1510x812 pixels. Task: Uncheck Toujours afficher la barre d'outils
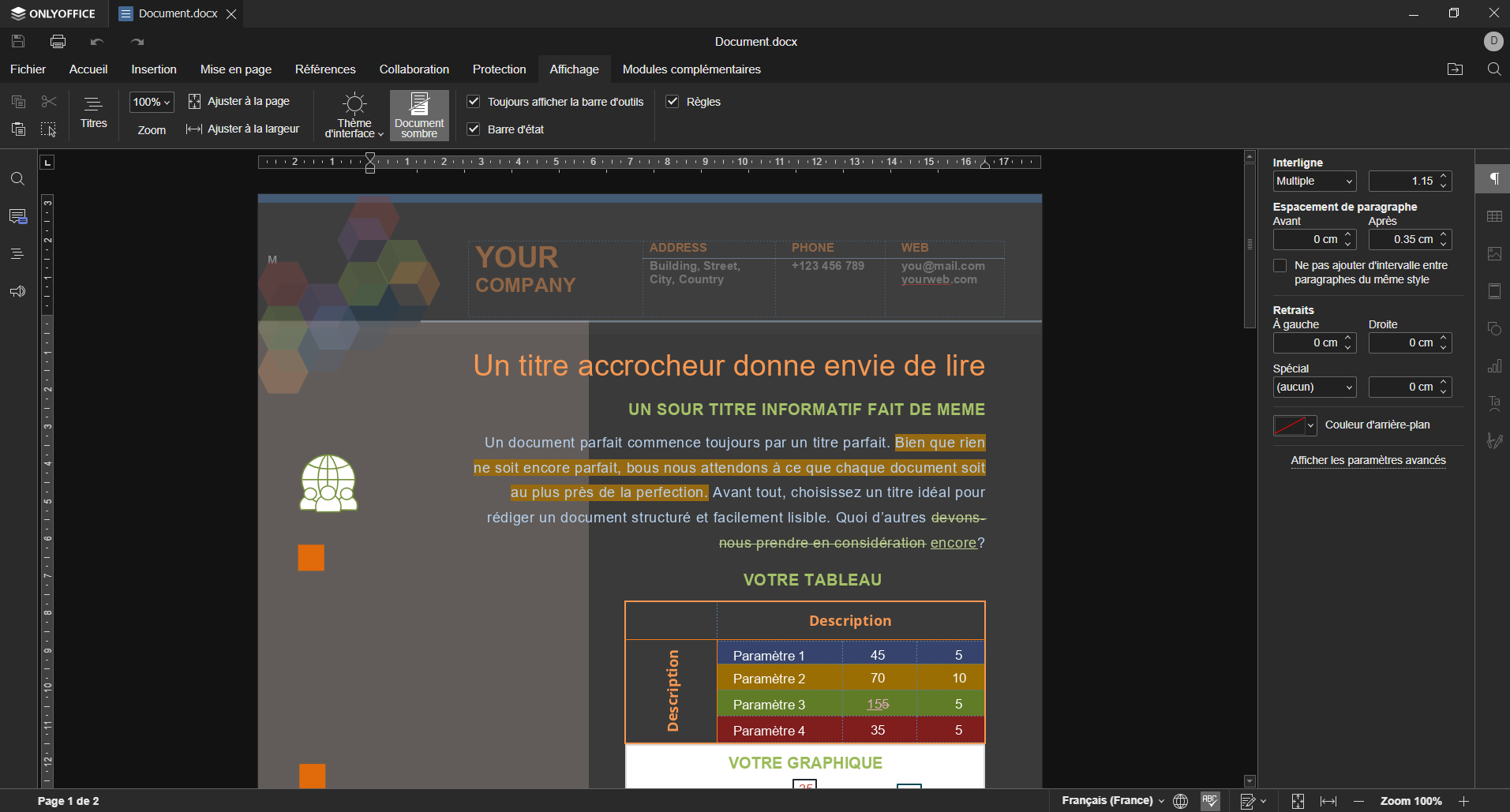474,102
